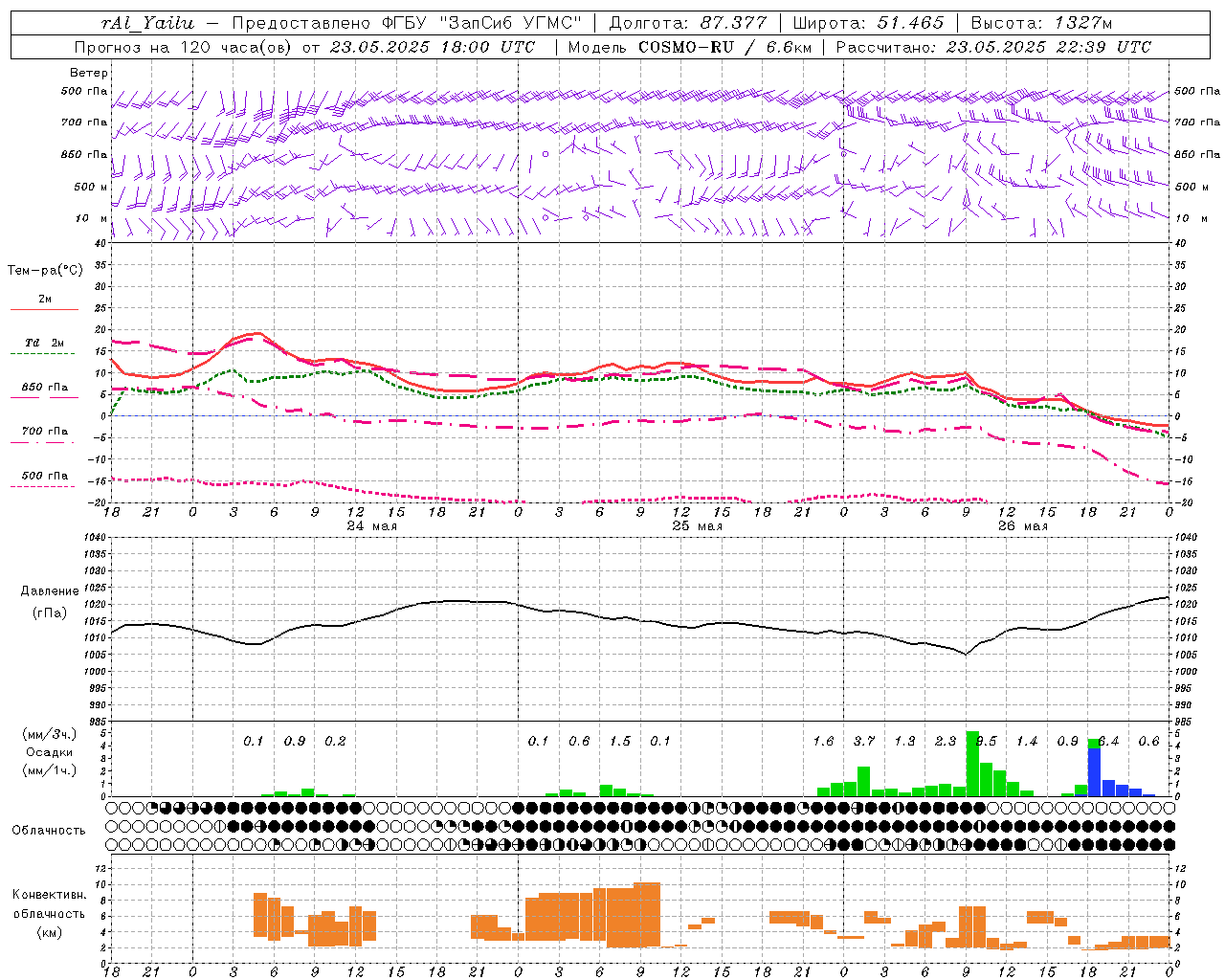
Task: Click the computed time 23.05.2025 22:39 UTC
Action: tap(1048, 47)
